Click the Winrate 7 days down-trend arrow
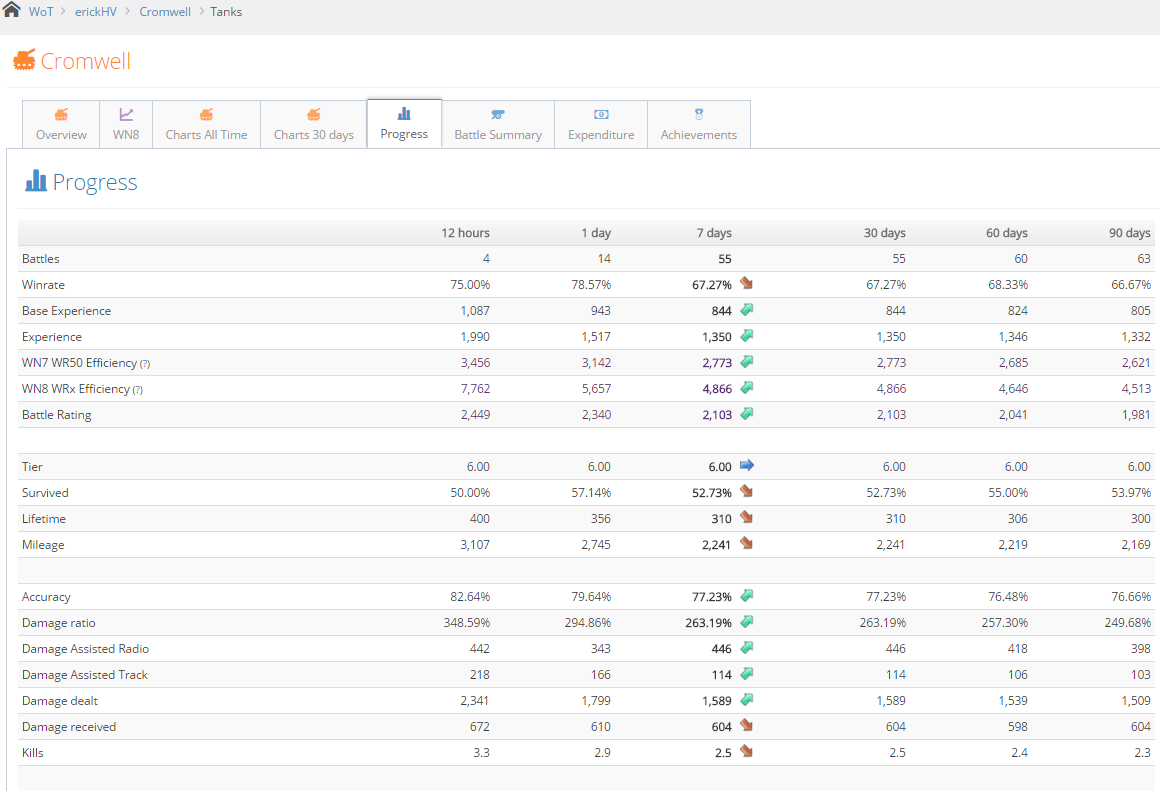 [x=746, y=284]
